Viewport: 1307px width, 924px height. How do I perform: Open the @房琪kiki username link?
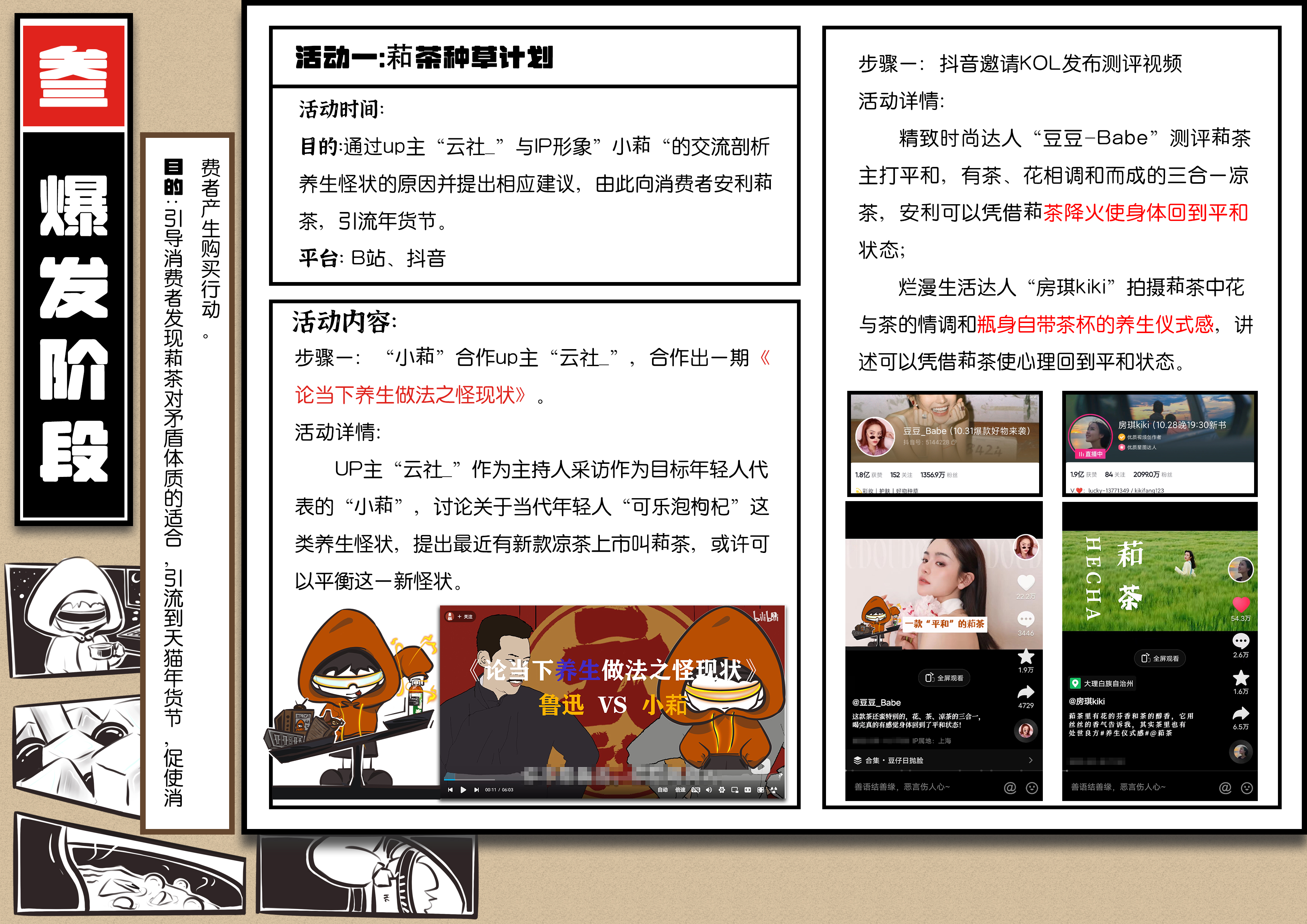pyautogui.click(x=1087, y=702)
